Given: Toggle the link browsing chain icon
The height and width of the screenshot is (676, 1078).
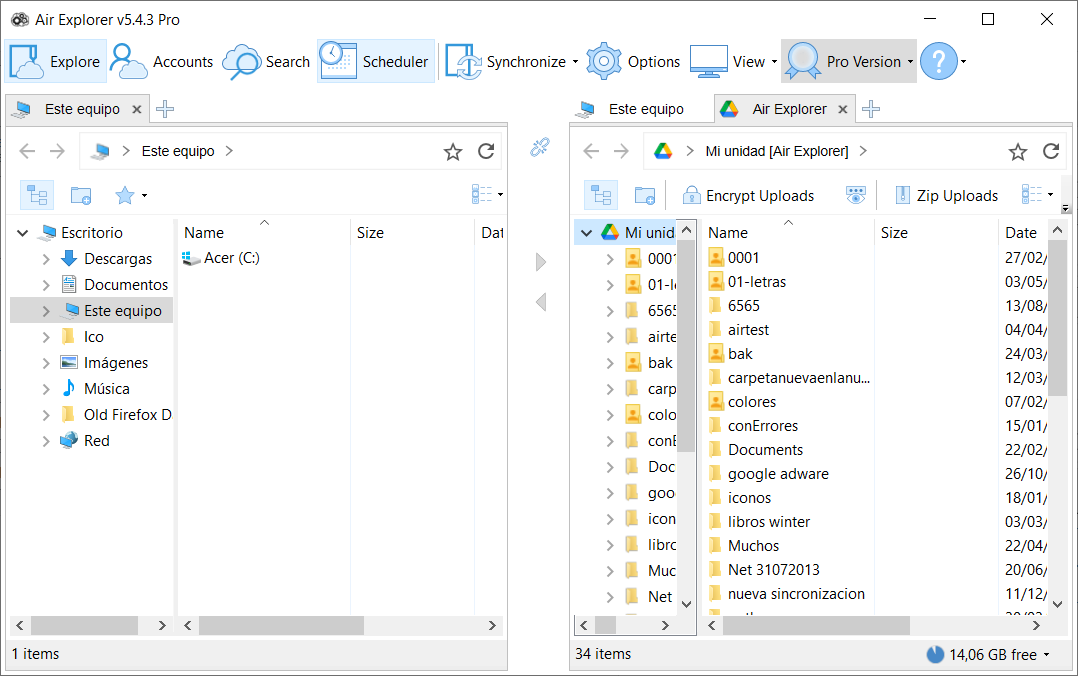Looking at the screenshot, I should coord(540,147).
